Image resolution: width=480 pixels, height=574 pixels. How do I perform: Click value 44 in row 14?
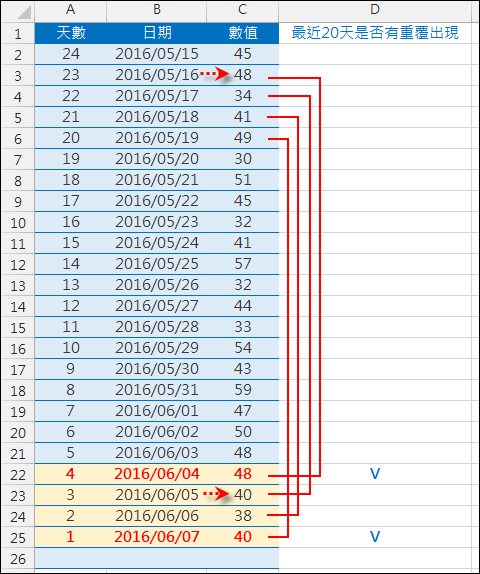click(x=243, y=306)
